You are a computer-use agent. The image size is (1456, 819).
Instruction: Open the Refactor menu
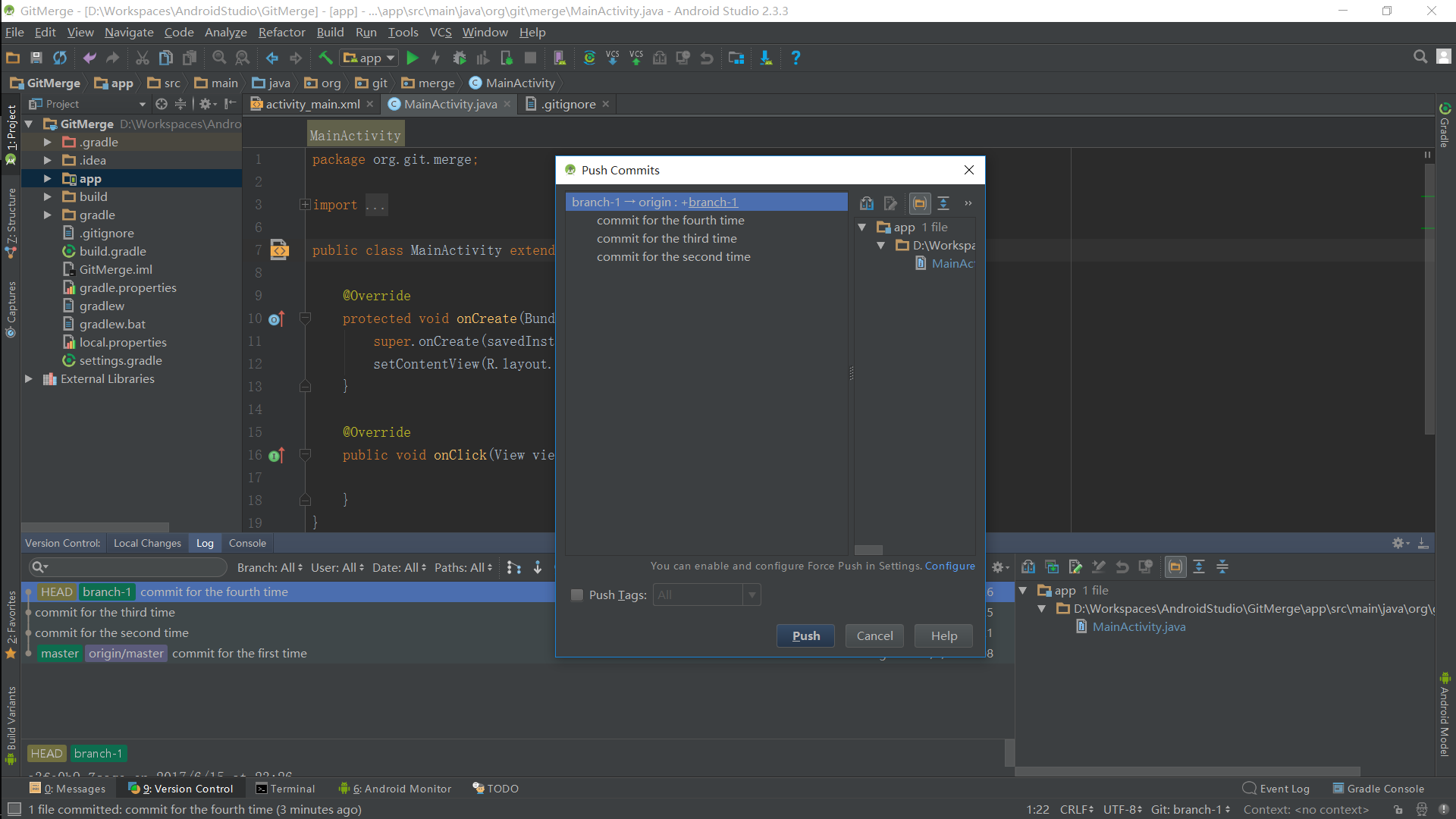pyautogui.click(x=281, y=33)
